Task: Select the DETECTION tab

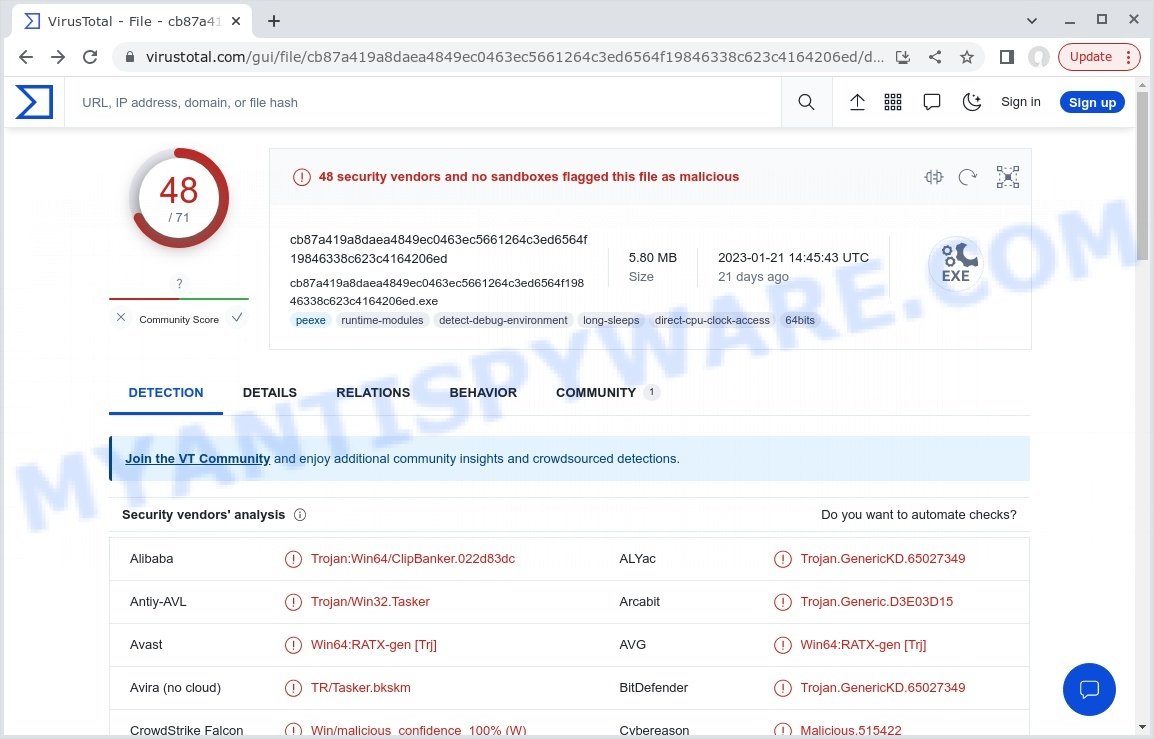Action: tap(166, 392)
